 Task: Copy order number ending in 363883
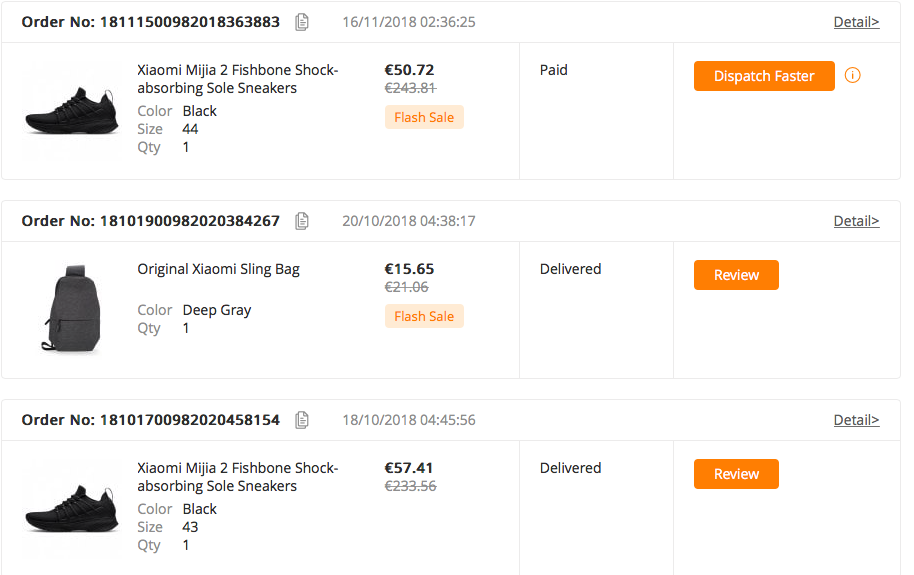pyautogui.click(x=302, y=22)
